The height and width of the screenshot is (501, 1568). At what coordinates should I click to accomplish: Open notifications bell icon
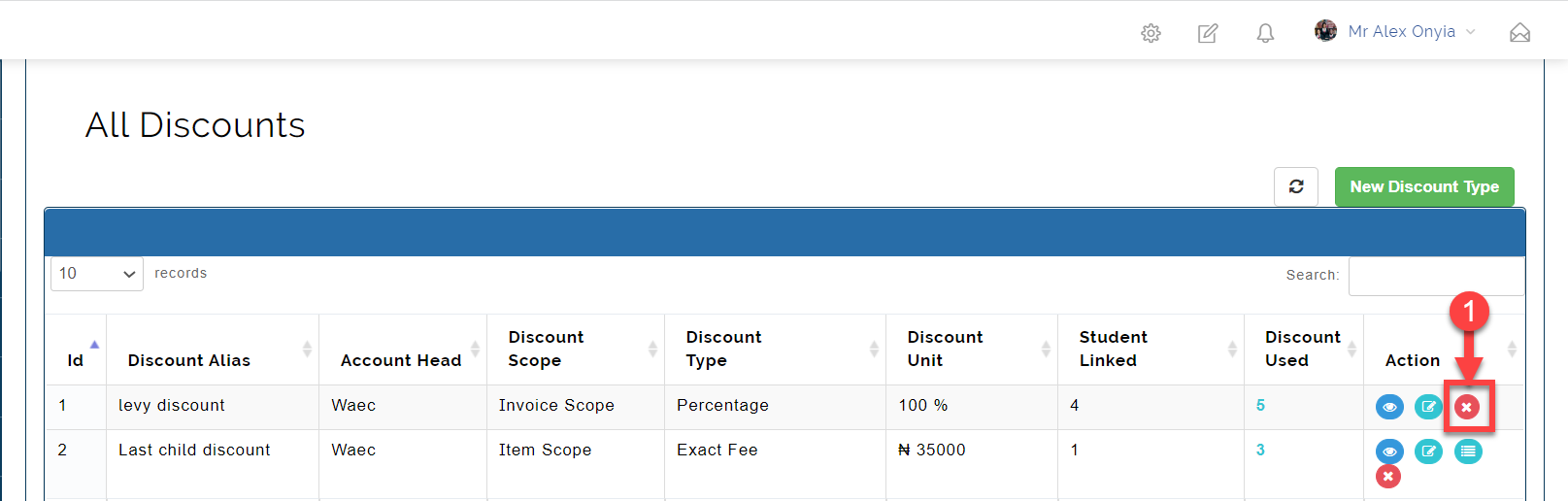point(1265,33)
